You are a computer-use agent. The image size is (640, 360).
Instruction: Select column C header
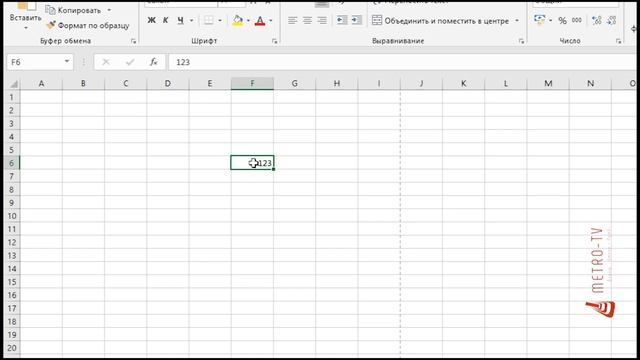(x=126, y=84)
